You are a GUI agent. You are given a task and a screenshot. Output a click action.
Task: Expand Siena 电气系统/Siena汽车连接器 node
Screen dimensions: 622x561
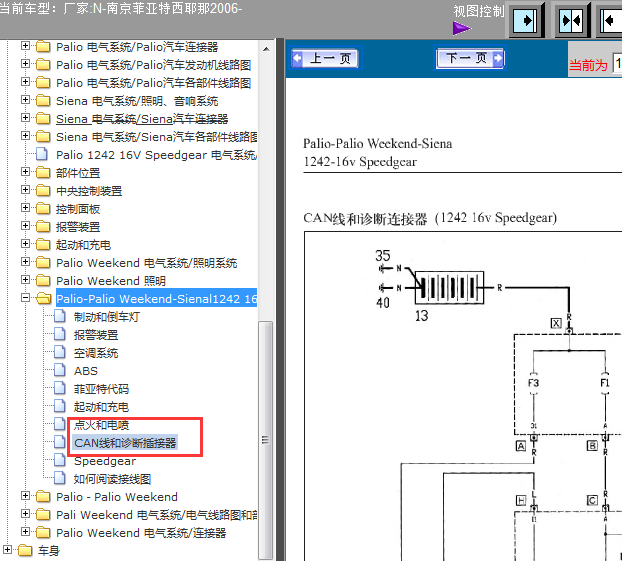pyautogui.click(x=25, y=117)
